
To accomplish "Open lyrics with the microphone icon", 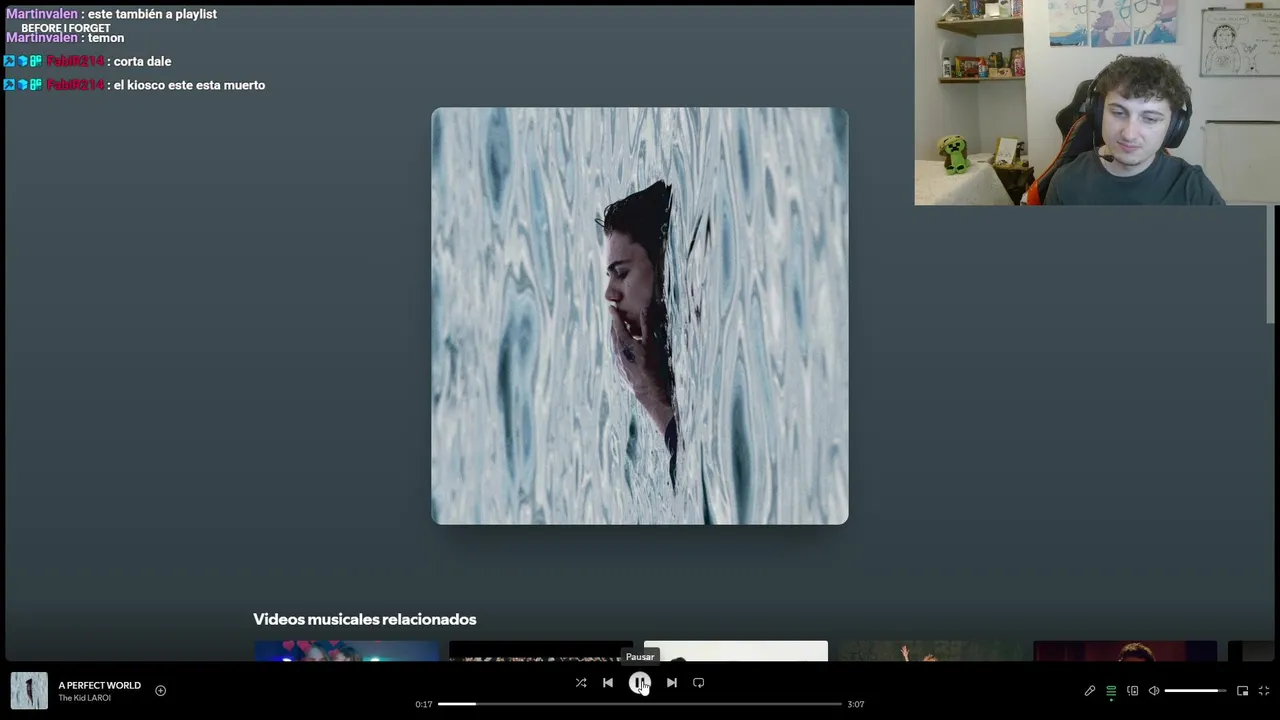I will 1090,691.
